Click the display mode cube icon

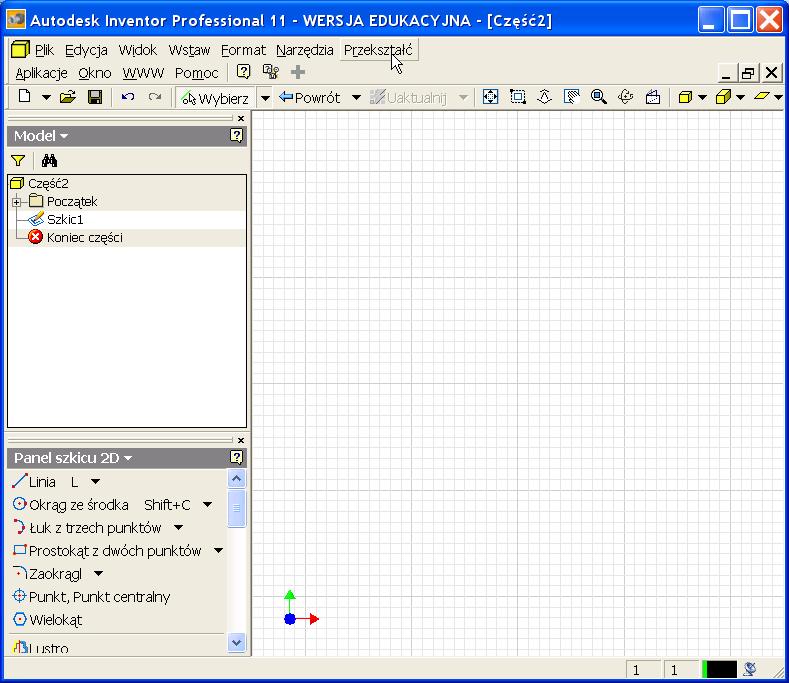[x=685, y=97]
